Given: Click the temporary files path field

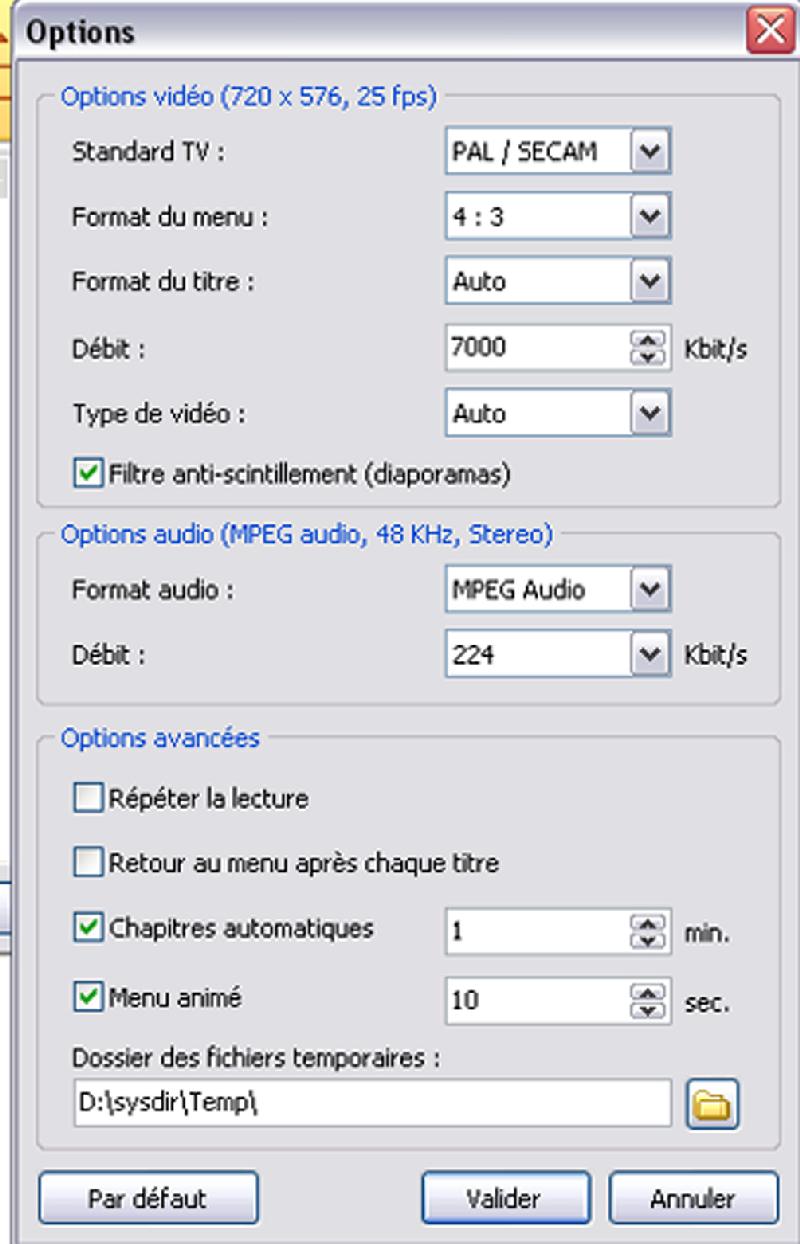Looking at the screenshot, I should 372,1103.
